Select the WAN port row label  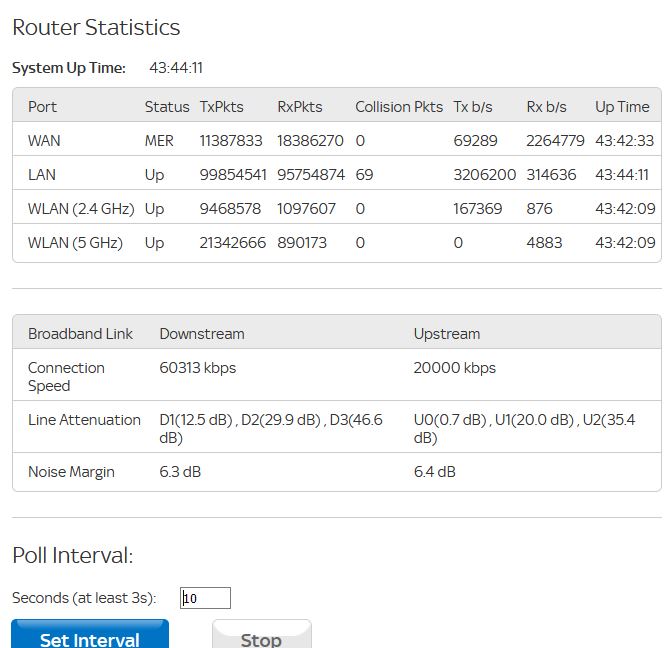point(44,141)
